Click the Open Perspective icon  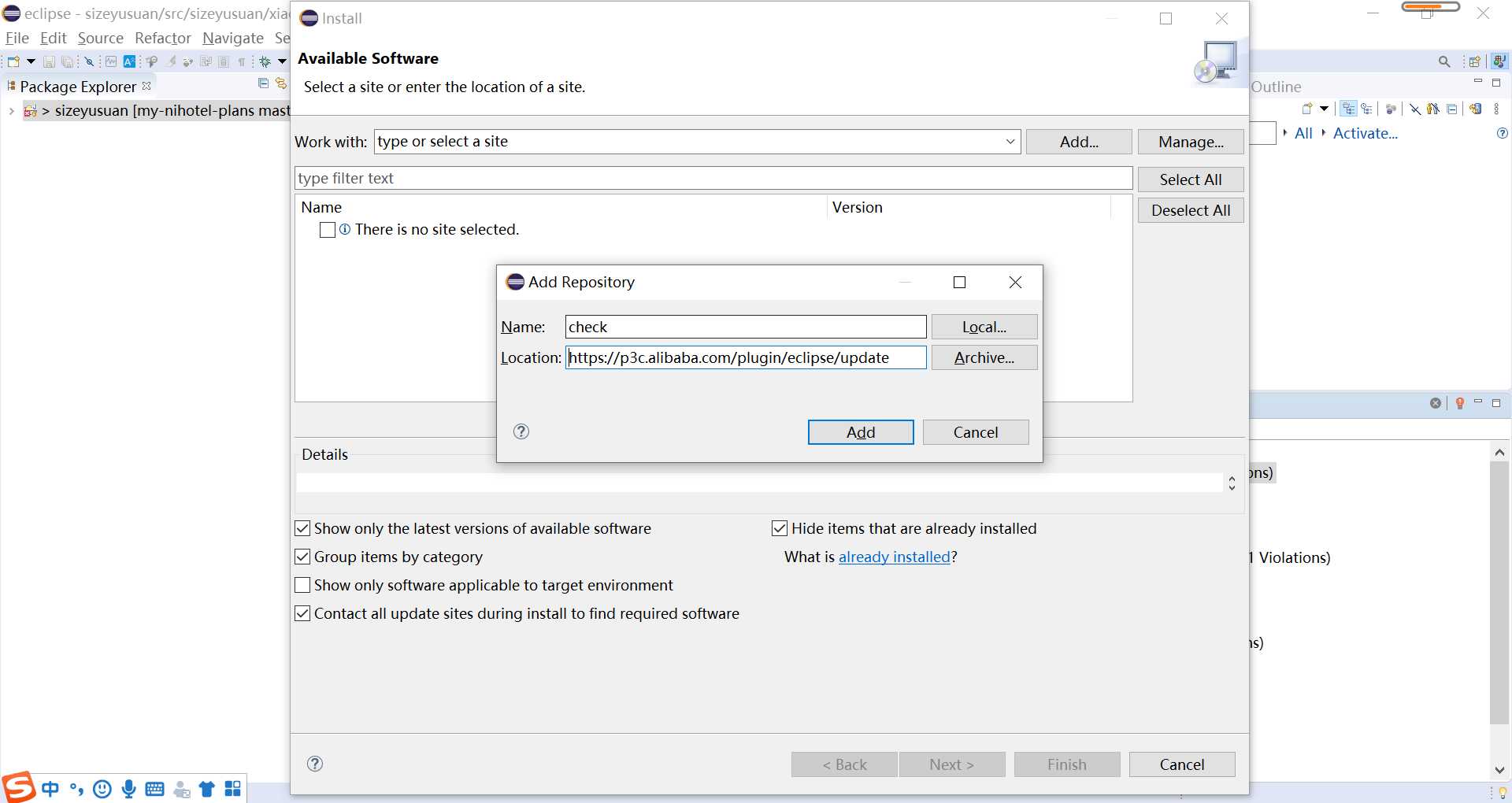(x=1475, y=61)
